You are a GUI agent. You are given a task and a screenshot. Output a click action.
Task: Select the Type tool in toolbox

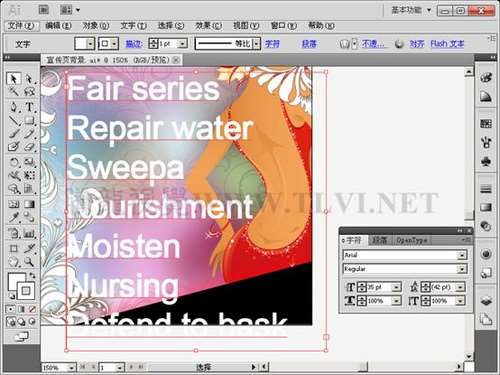(29, 107)
